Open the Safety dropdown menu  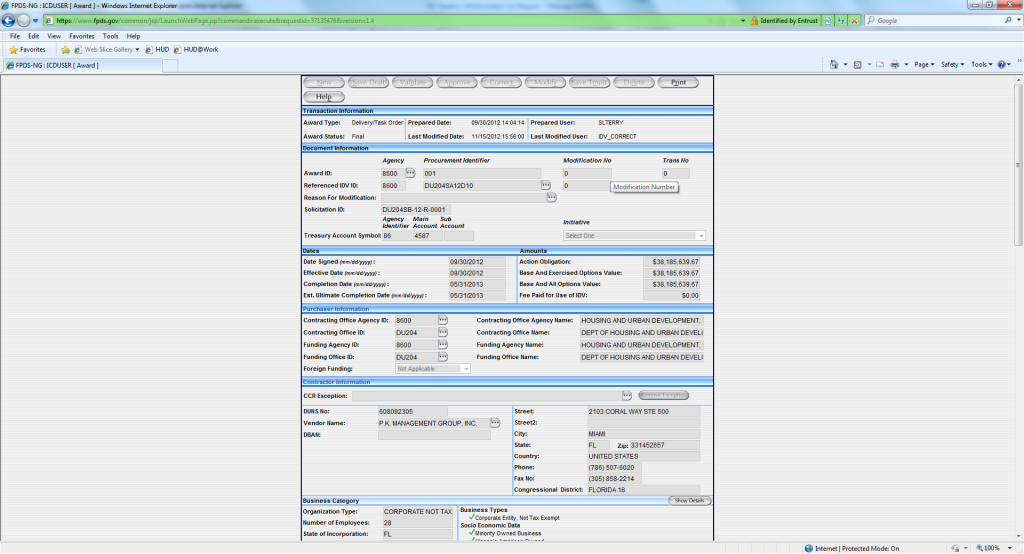952,65
